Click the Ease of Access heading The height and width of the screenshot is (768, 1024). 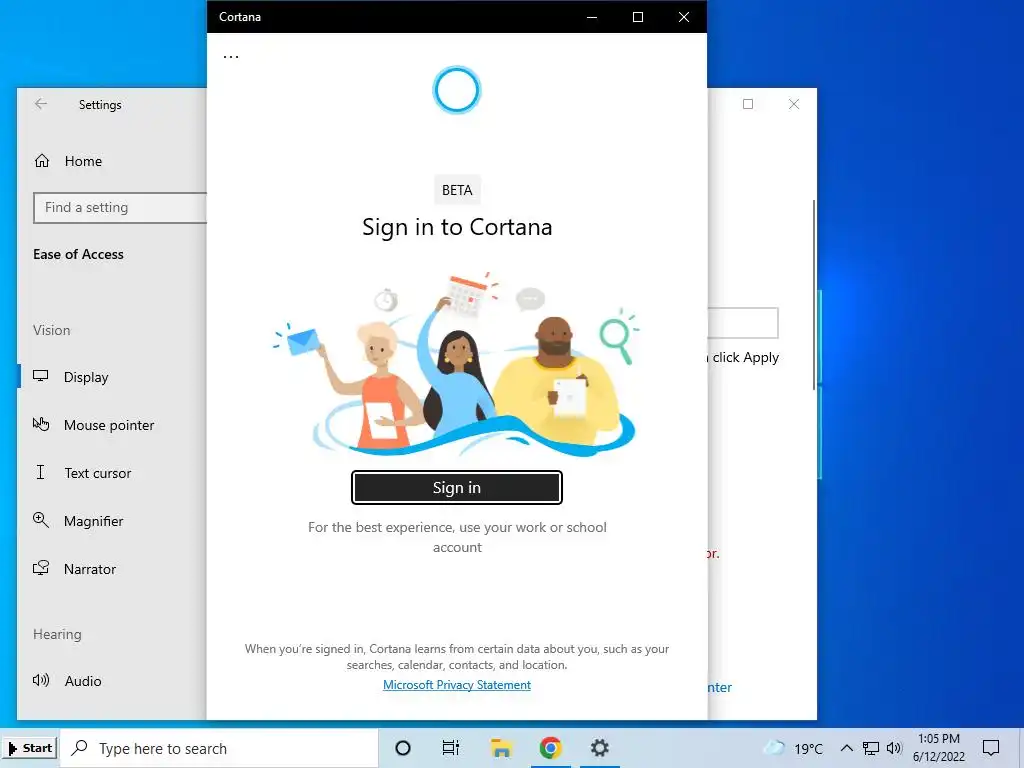[x=78, y=254]
